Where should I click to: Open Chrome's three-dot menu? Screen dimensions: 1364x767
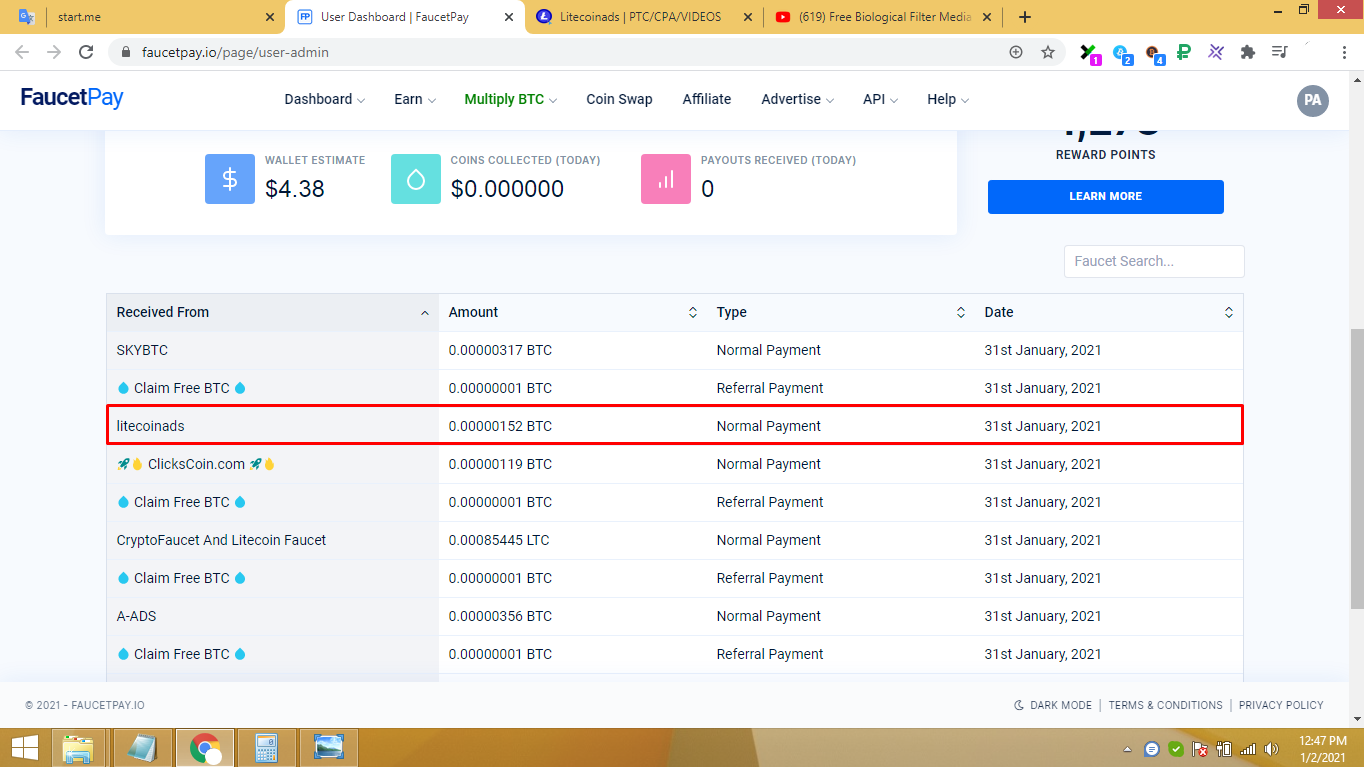[x=1345, y=52]
